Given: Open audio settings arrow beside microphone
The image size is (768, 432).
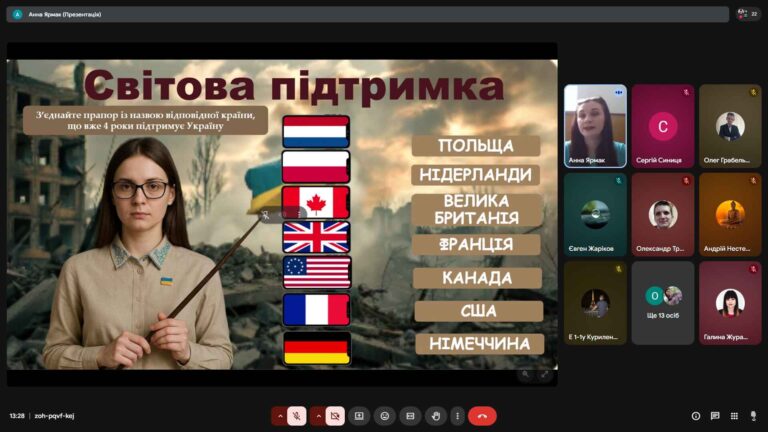Looking at the screenshot, I should (280, 416).
